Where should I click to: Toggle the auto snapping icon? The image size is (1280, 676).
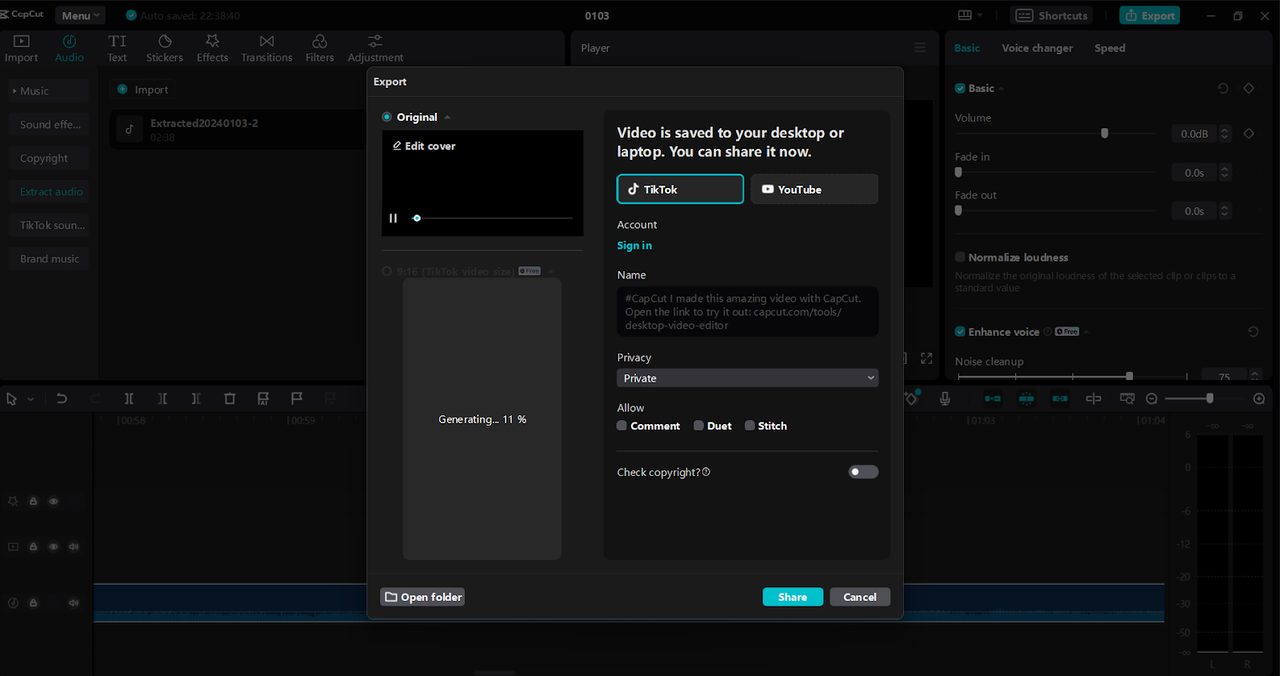(x=1026, y=398)
